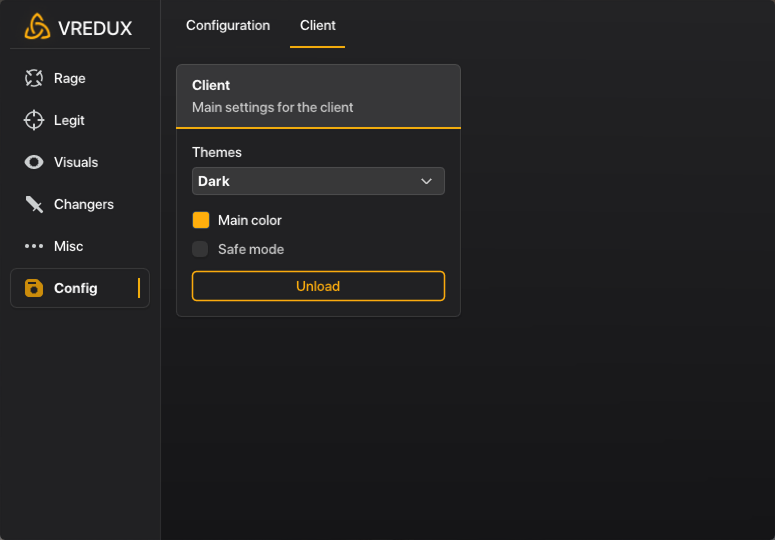This screenshot has height=540, width=775.
Task: Open the Main color orange swatch
Action: click(x=201, y=220)
